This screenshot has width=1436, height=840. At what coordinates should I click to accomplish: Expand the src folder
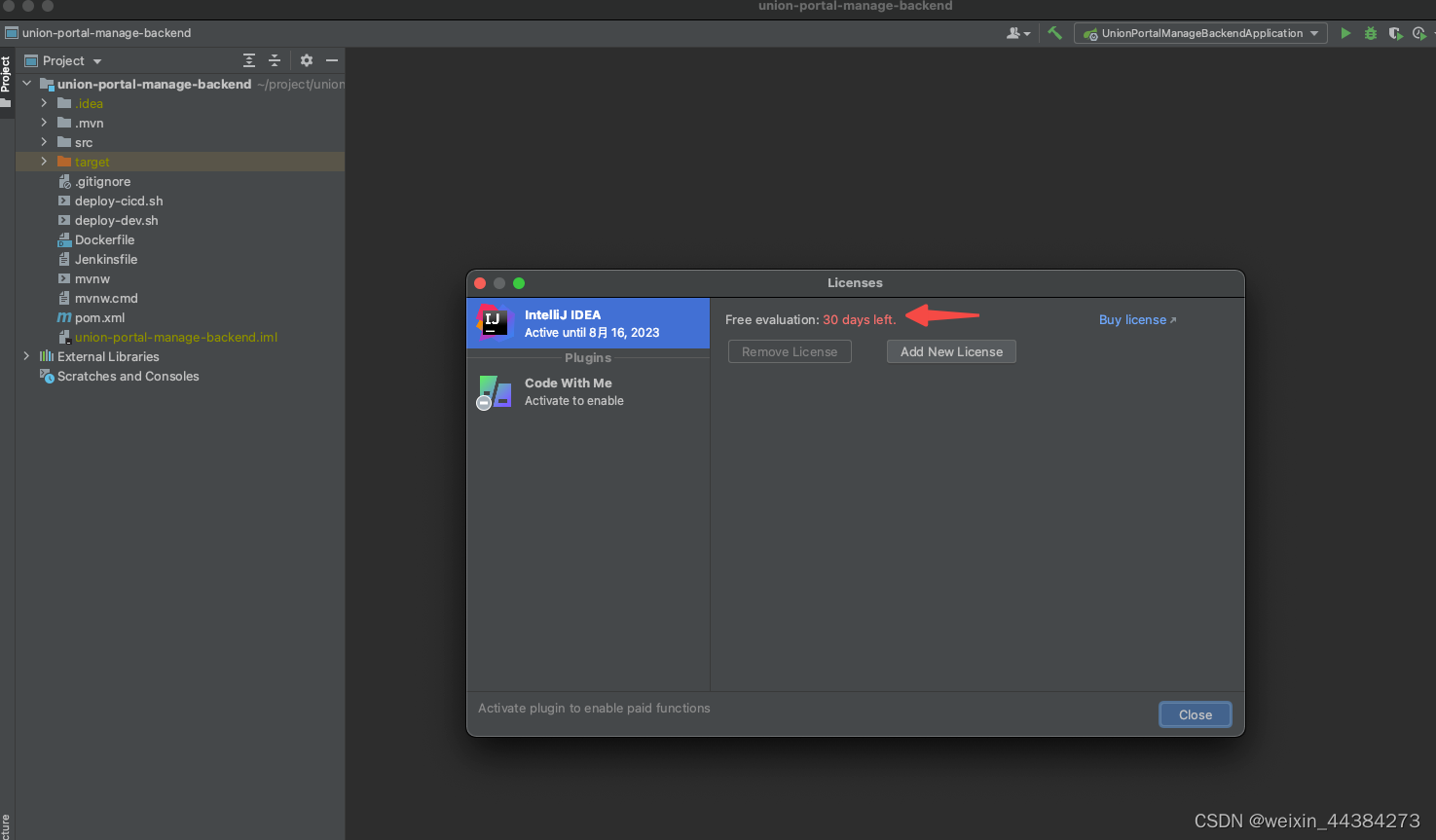[44, 142]
